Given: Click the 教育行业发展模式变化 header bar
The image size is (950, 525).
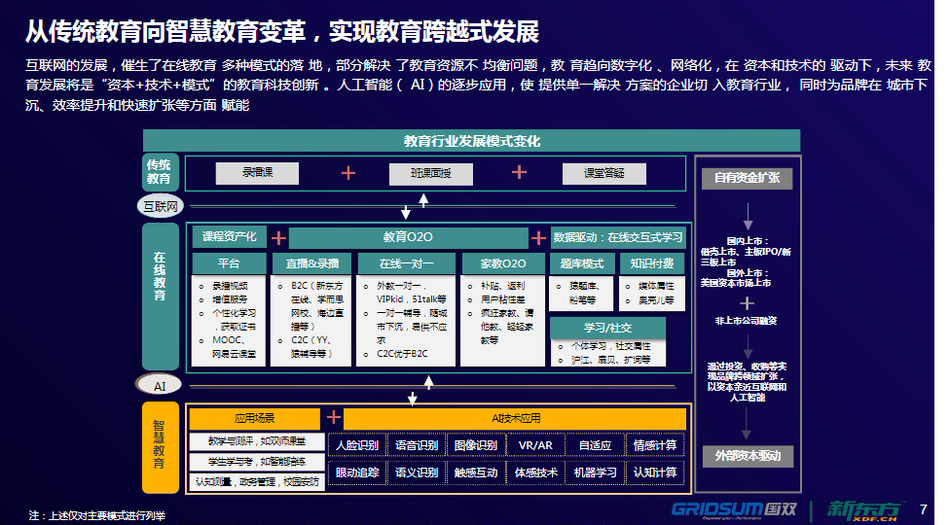Looking at the screenshot, I should coord(471,141).
